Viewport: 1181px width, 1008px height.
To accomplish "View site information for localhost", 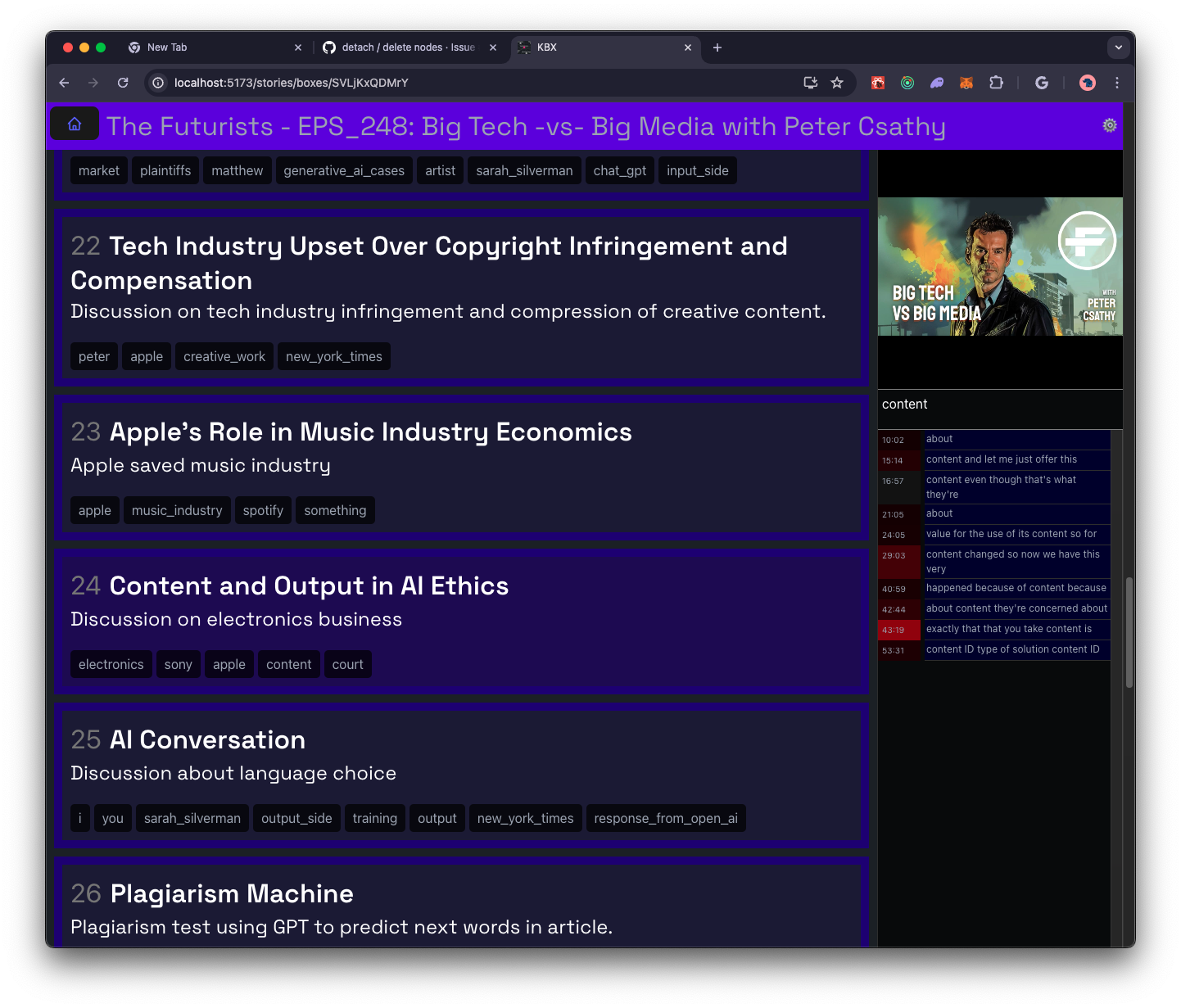I will [158, 83].
